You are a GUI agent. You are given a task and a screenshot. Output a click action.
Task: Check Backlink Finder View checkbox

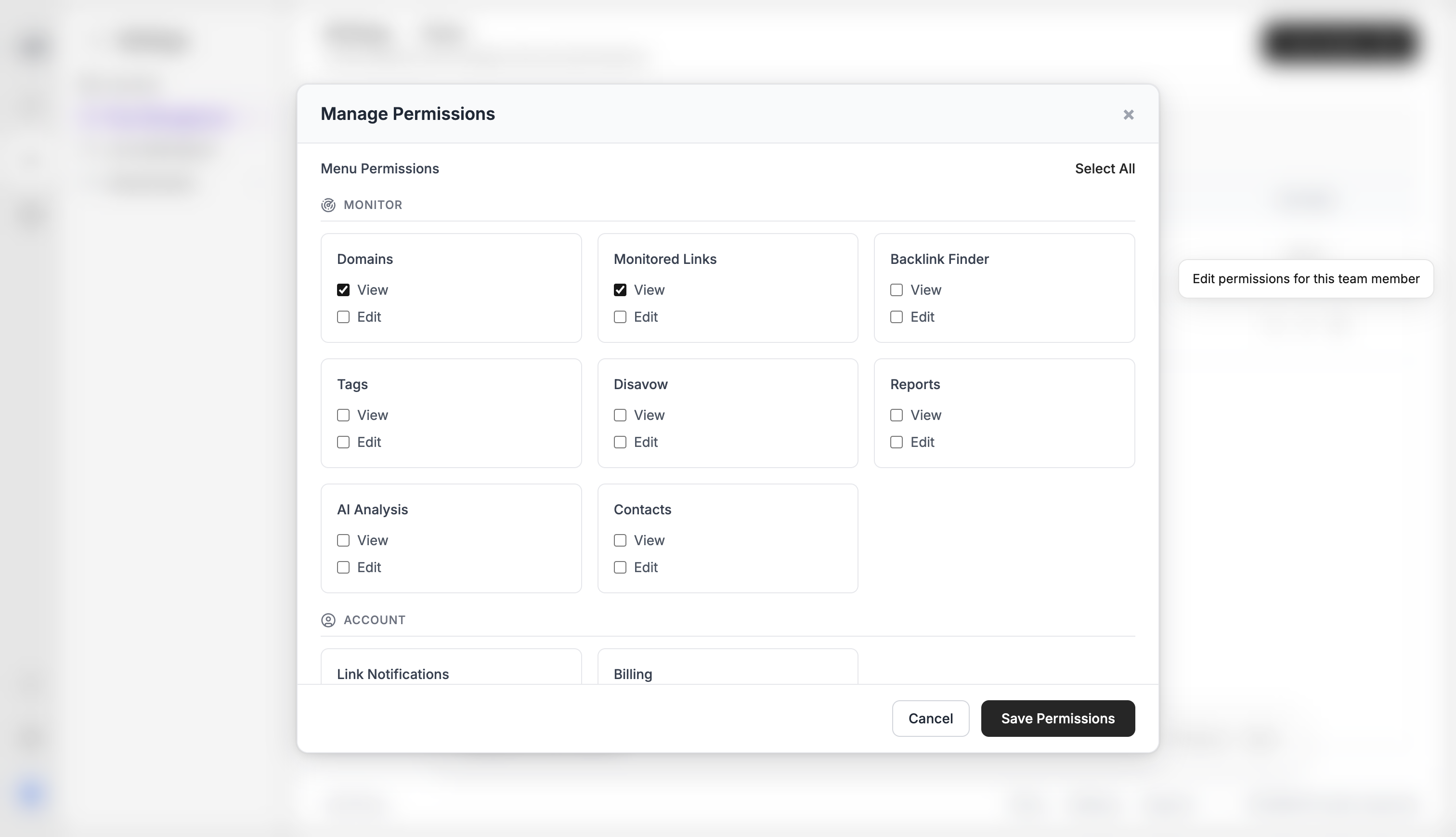897,290
